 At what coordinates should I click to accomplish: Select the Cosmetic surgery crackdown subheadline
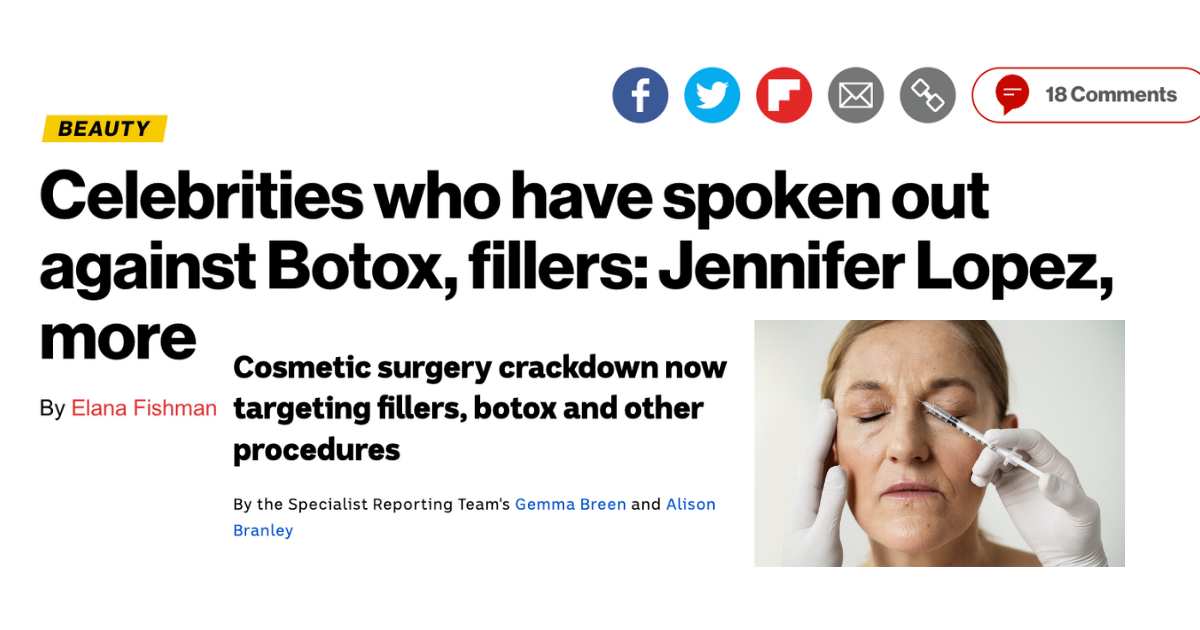click(479, 408)
